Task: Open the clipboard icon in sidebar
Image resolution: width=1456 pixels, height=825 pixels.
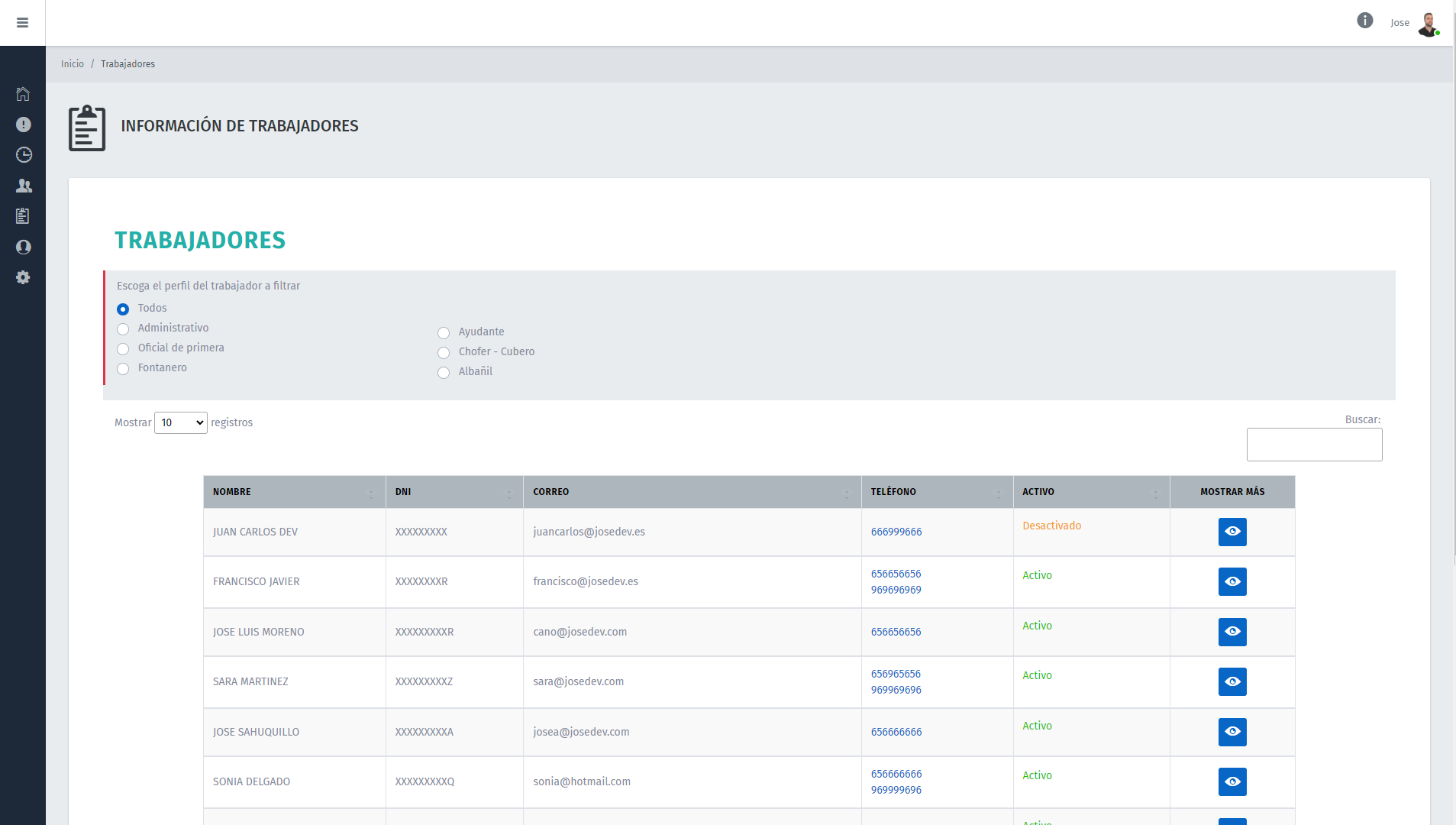Action: [23, 216]
